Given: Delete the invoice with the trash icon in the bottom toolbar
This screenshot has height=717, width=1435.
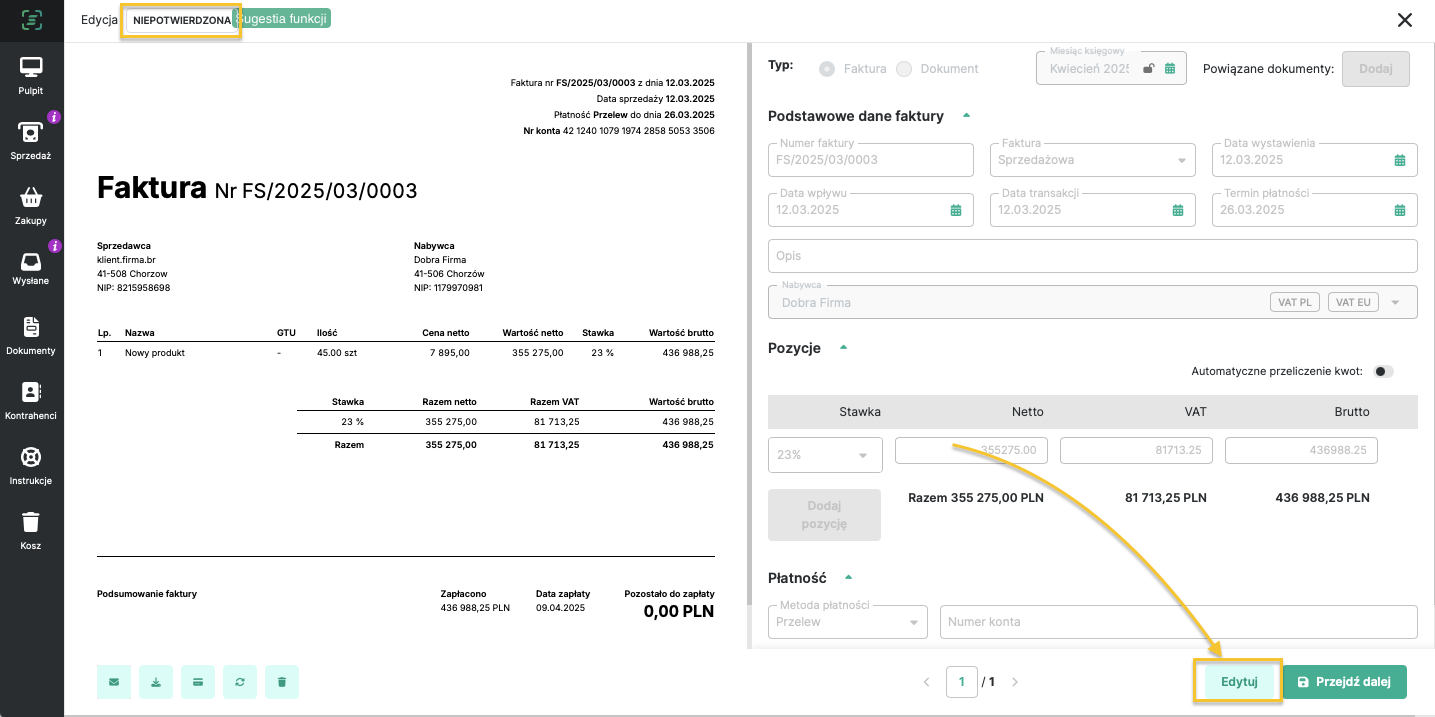Looking at the screenshot, I should point(282,682).
